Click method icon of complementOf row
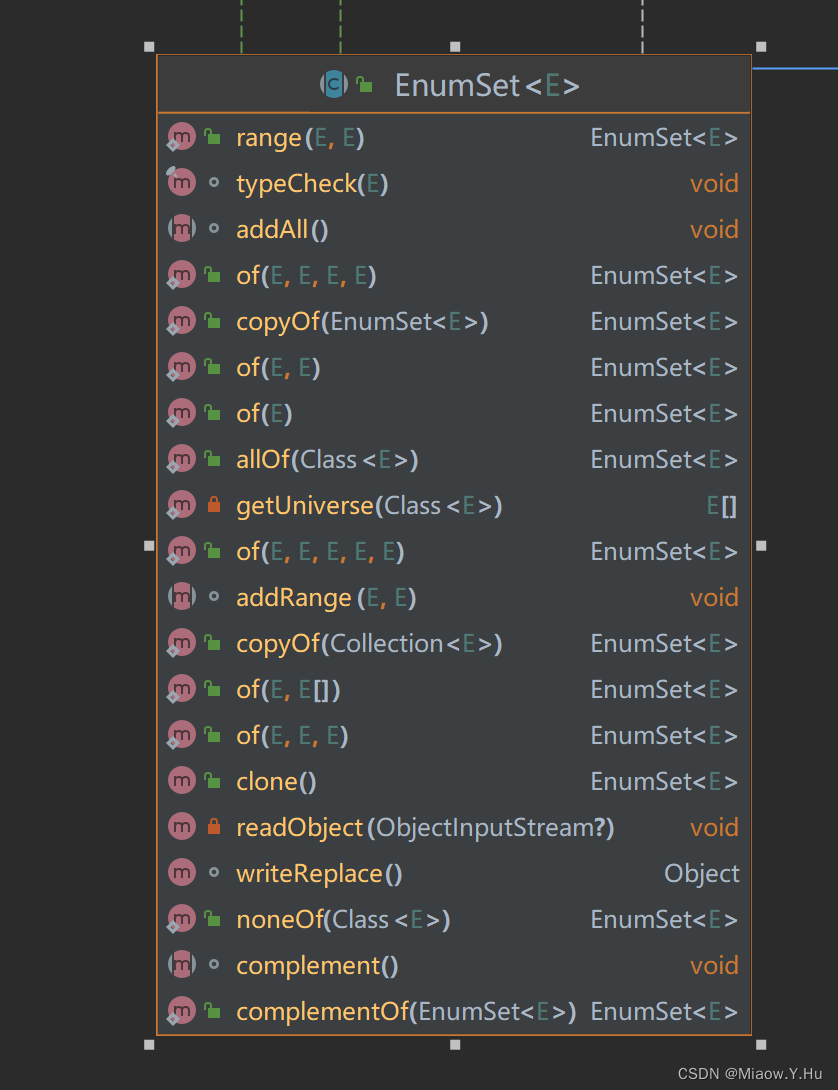Image resolution: width=838 pixels, height=1090 pixels. (x=182, y=1011)
